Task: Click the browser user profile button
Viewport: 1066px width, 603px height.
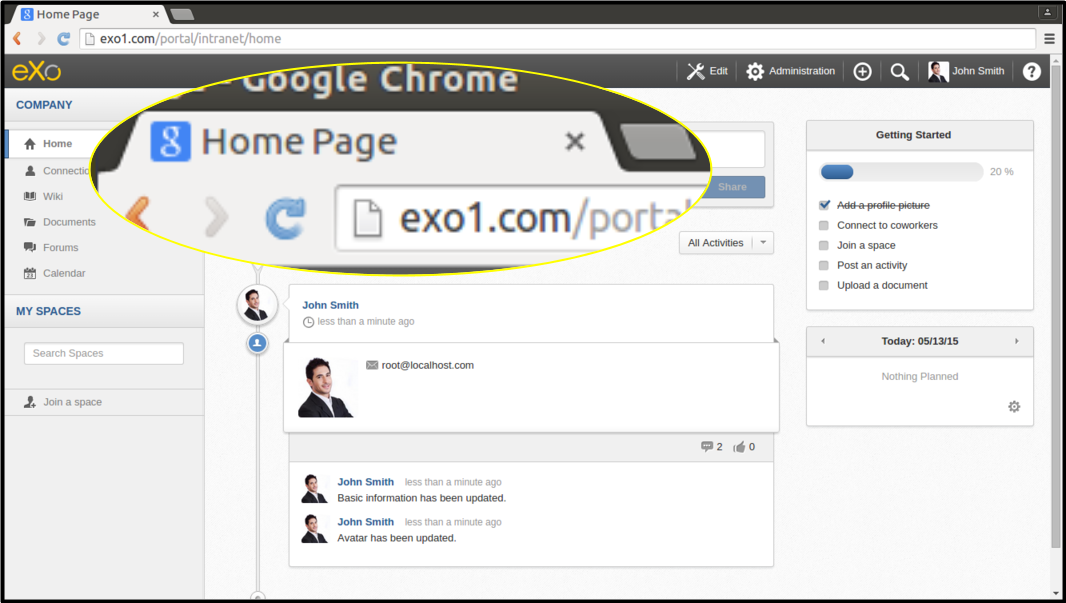Action: click(1046, 12)
